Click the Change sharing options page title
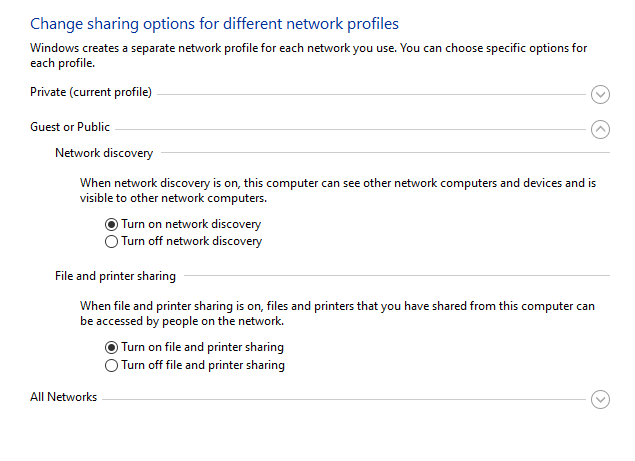 [214, 24]
